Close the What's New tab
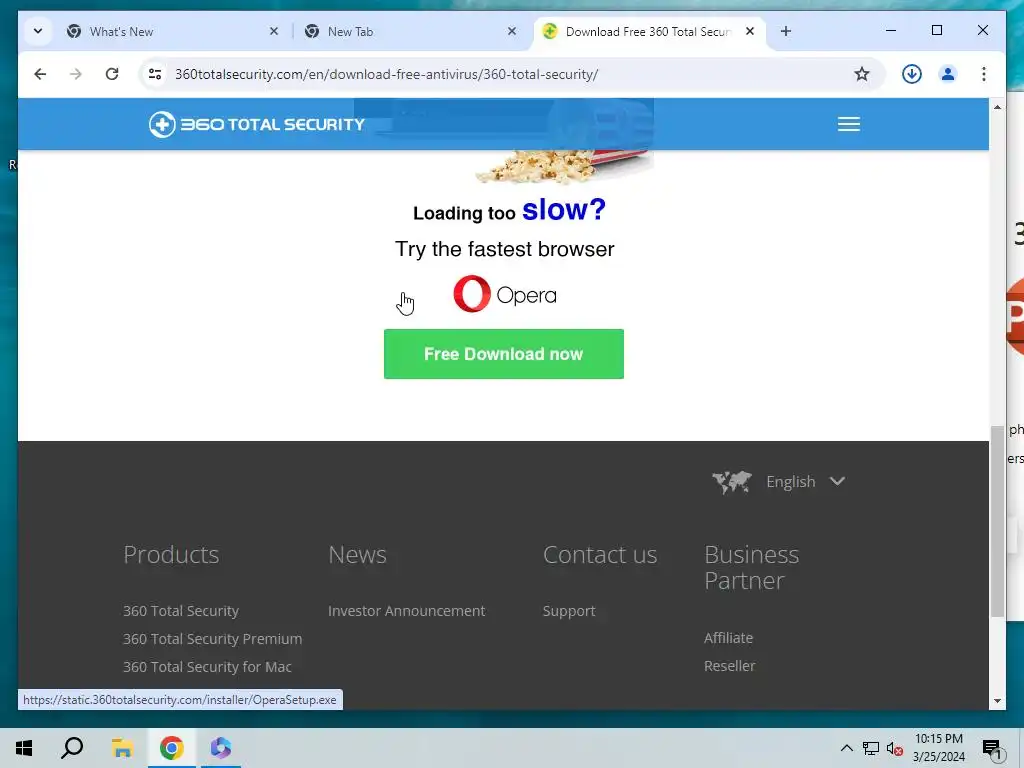This screenshot has width=1024, height=768. pos(274,31)
